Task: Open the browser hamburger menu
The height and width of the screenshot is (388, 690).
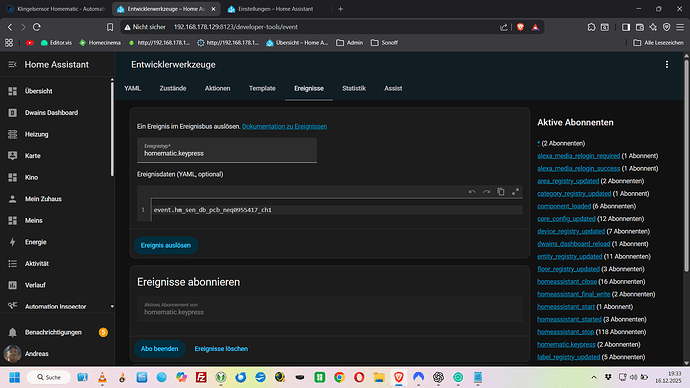Action: click(x=680, y=27)
